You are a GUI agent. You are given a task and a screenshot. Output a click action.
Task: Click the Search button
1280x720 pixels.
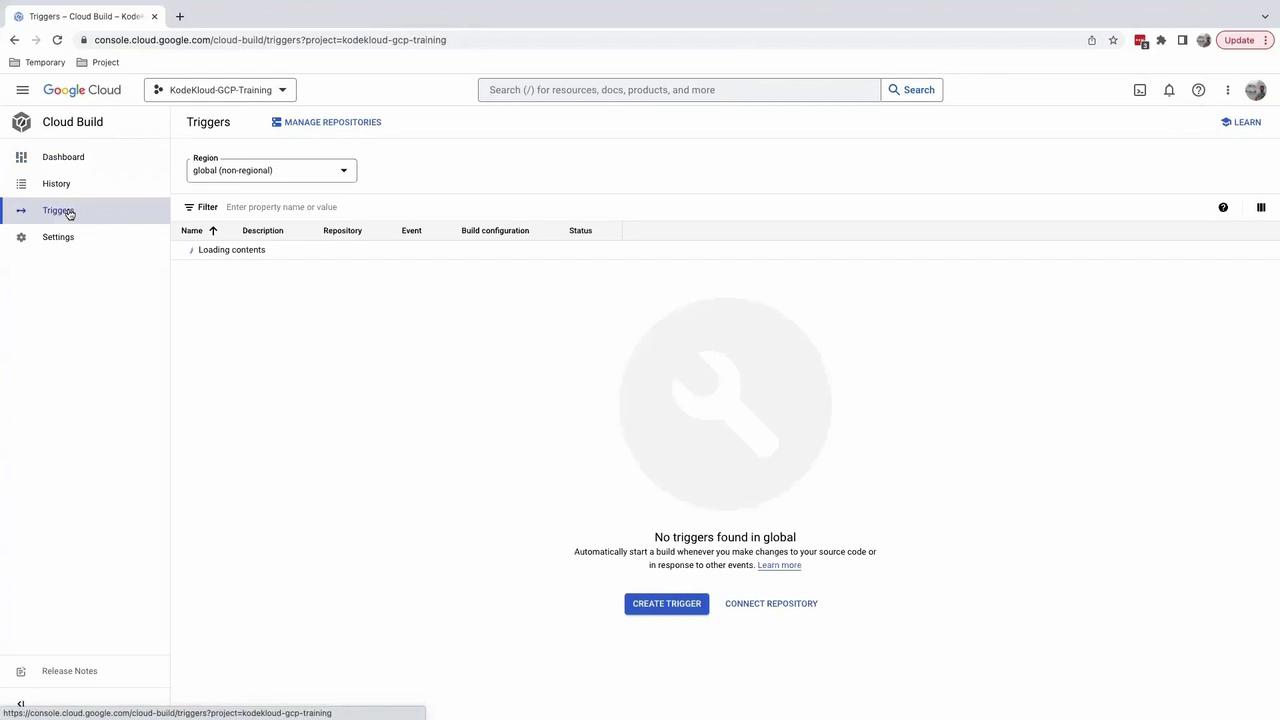[912, 90]
